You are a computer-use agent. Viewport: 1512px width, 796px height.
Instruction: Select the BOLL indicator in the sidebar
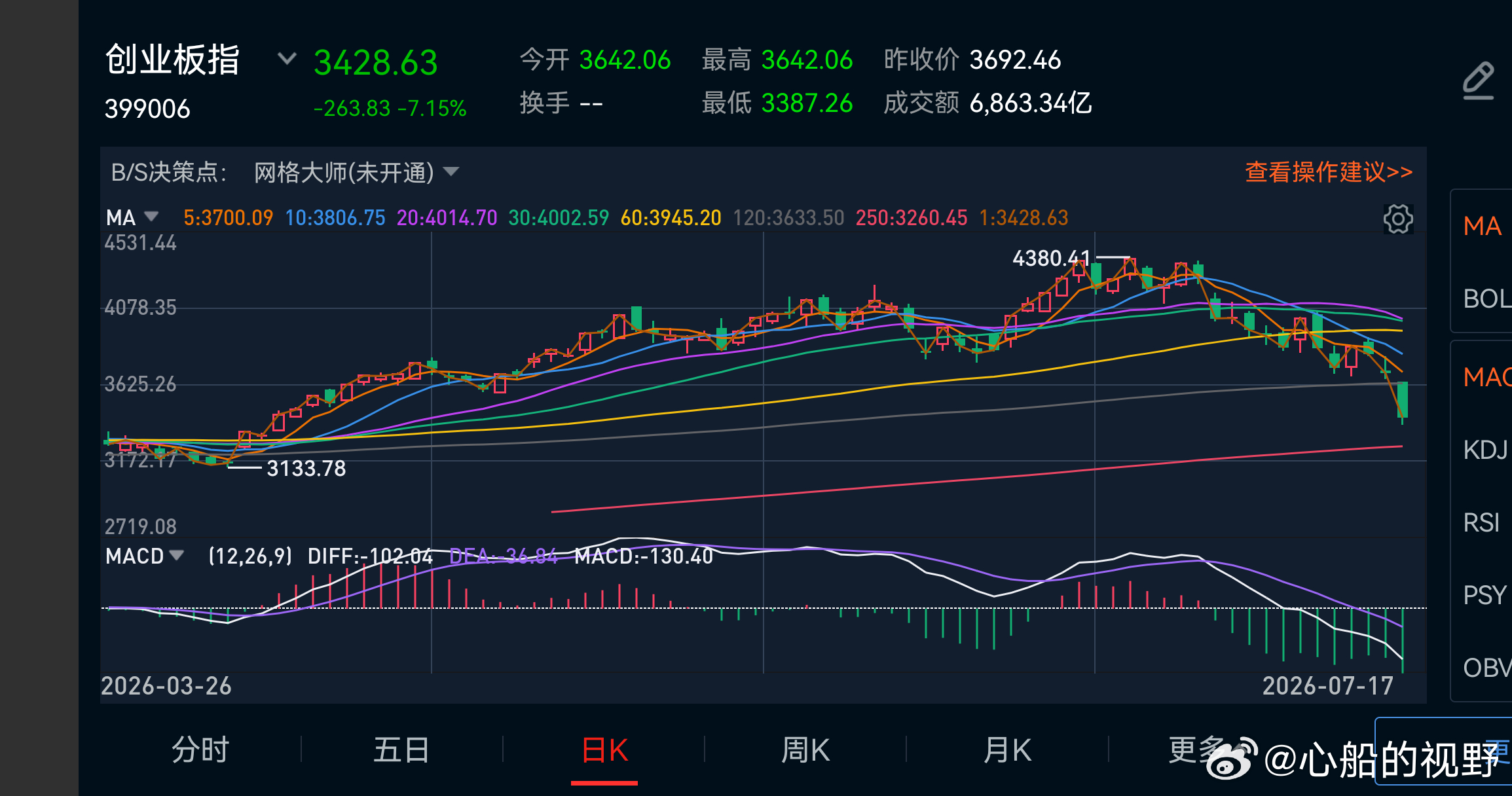tap(1487, 299)
